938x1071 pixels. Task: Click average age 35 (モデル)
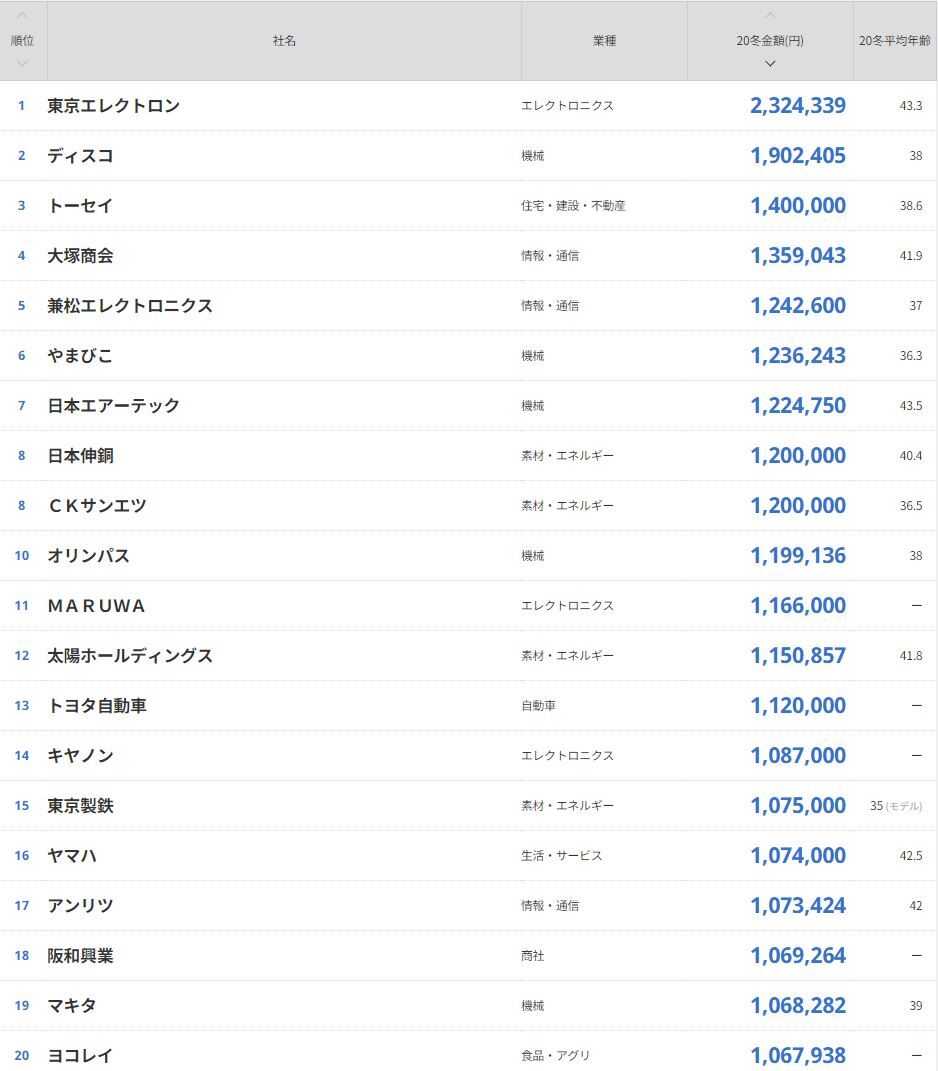tap(896, 806)
